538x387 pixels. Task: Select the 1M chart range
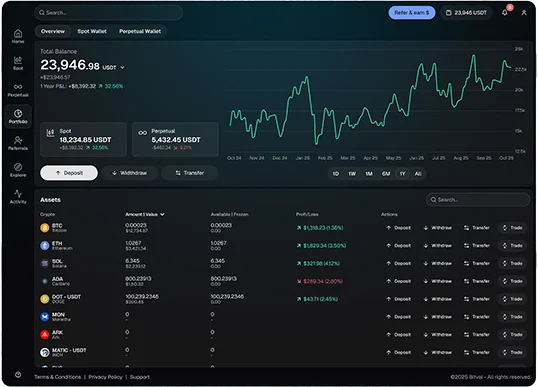[x=369, y=174]
